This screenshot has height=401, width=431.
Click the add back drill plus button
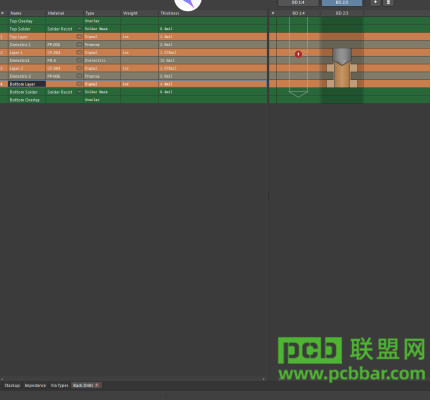tap(375, 2)
